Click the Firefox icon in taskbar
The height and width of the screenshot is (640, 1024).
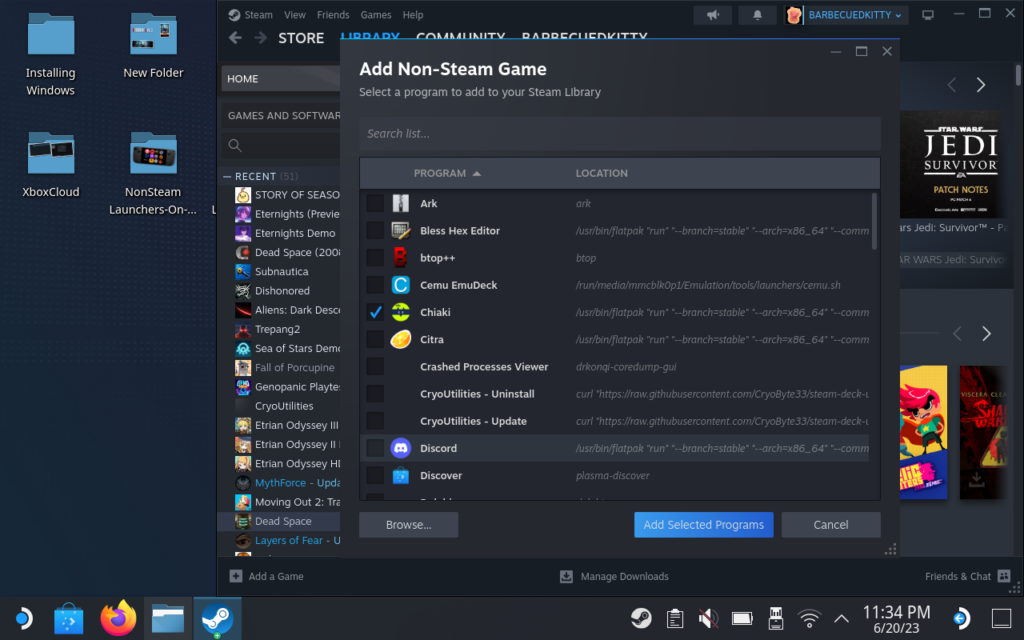coord(118,619)
